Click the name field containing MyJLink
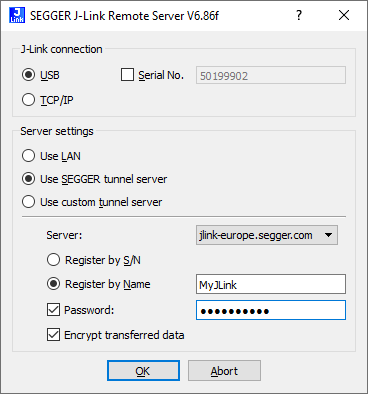The width and height of the screenshot is (368, 394). point(271,284)
